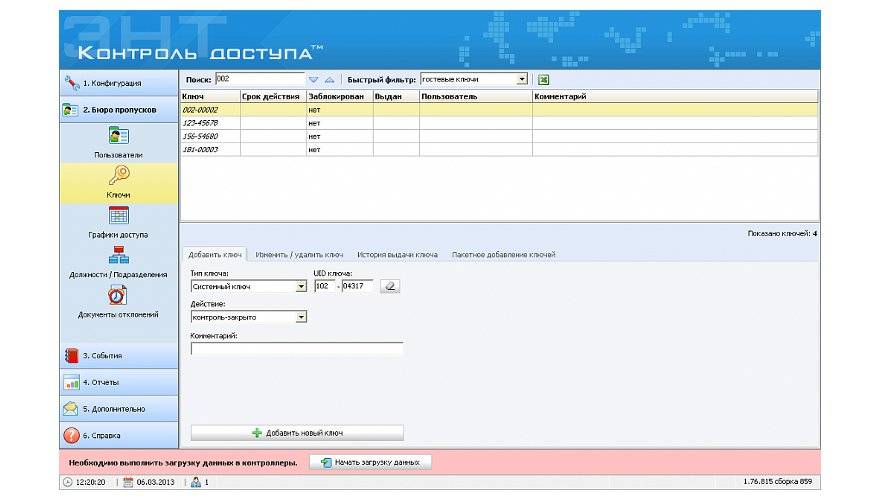Open Документы отклонений icon
Viewport: 880px width, 500px height.
tap(119, 296)
